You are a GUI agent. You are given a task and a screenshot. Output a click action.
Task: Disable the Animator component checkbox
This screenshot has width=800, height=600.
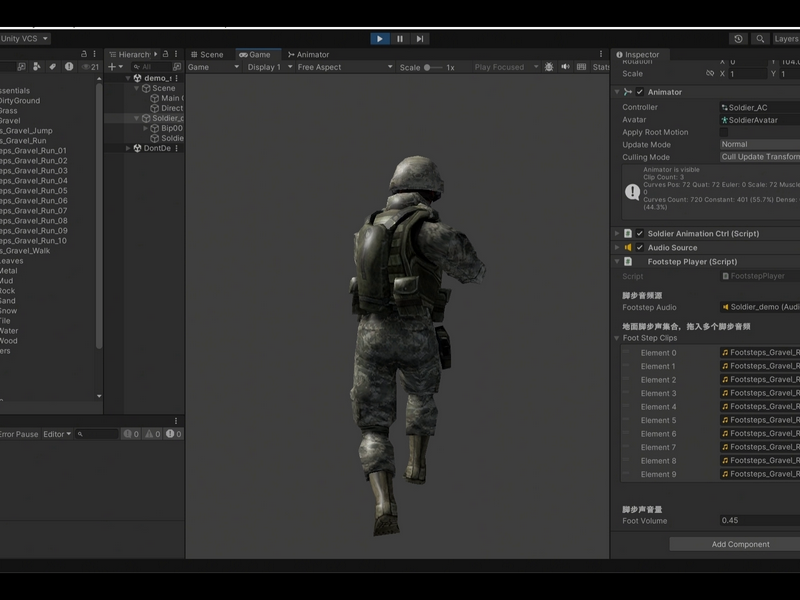[640, 92]
